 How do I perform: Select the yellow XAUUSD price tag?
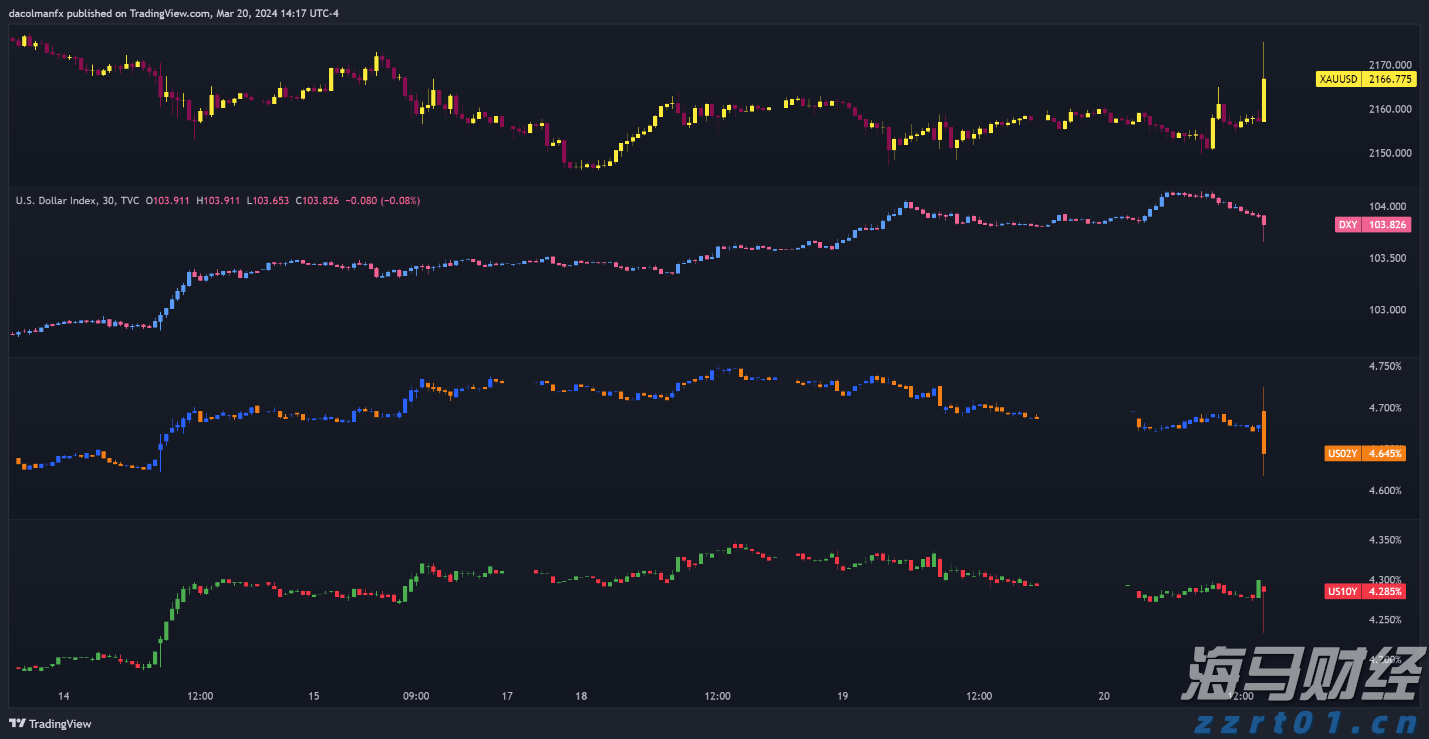coord(1337,79)
